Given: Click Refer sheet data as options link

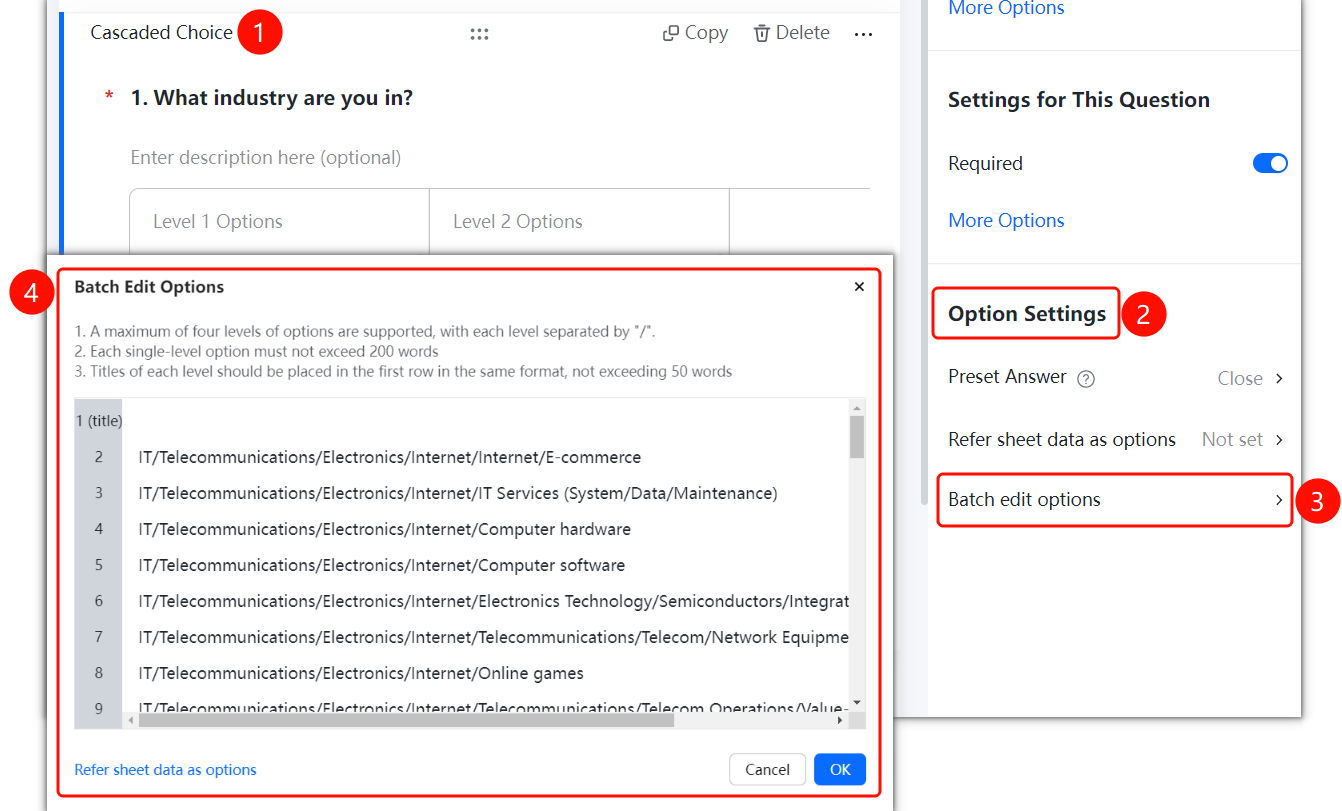Looking at the screenshot, I should 165,770.
